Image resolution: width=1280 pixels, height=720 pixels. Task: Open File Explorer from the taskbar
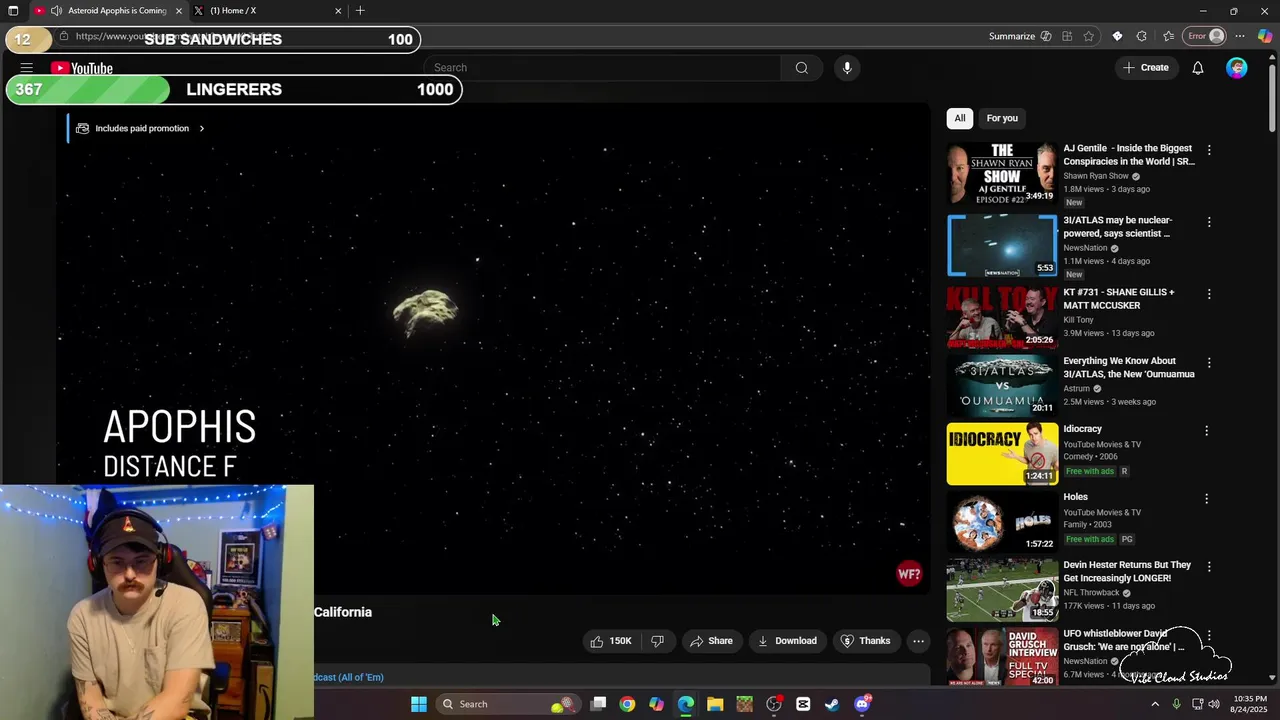tap(715, 704)
